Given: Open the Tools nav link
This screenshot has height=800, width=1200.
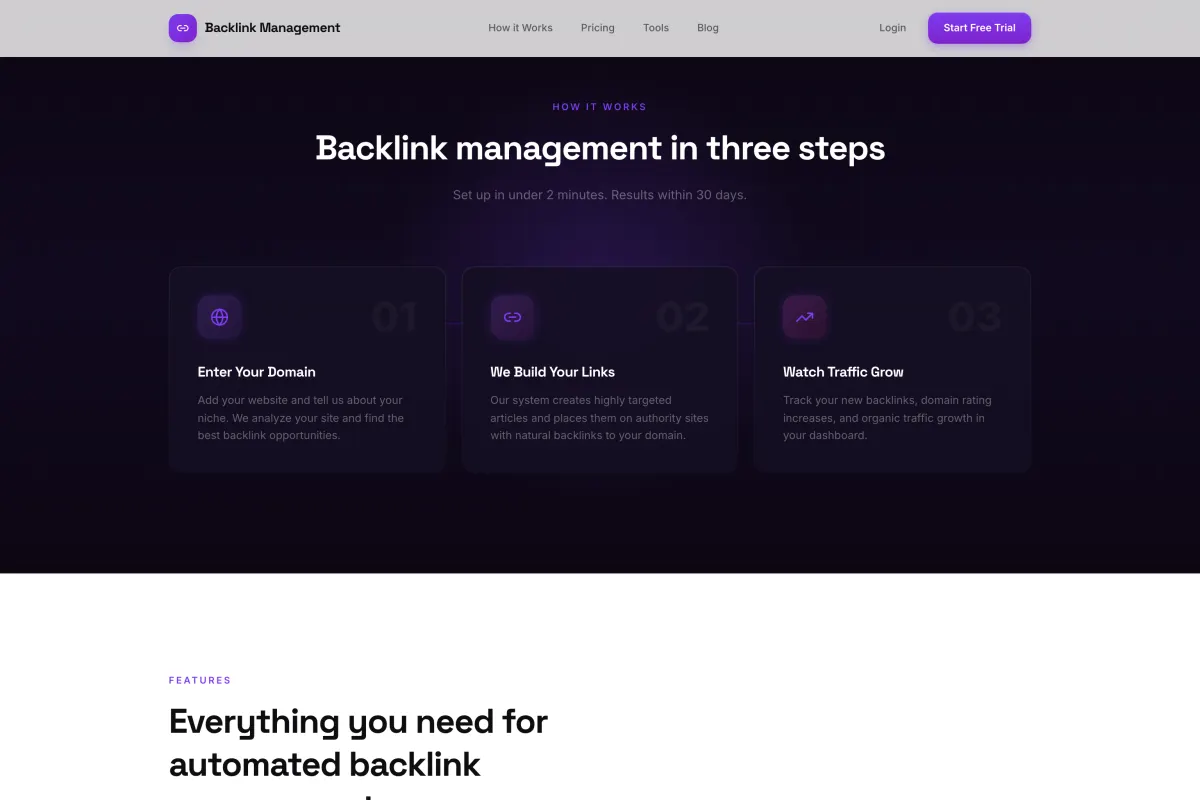Looking at the screenshot, I should click(656, 28).
